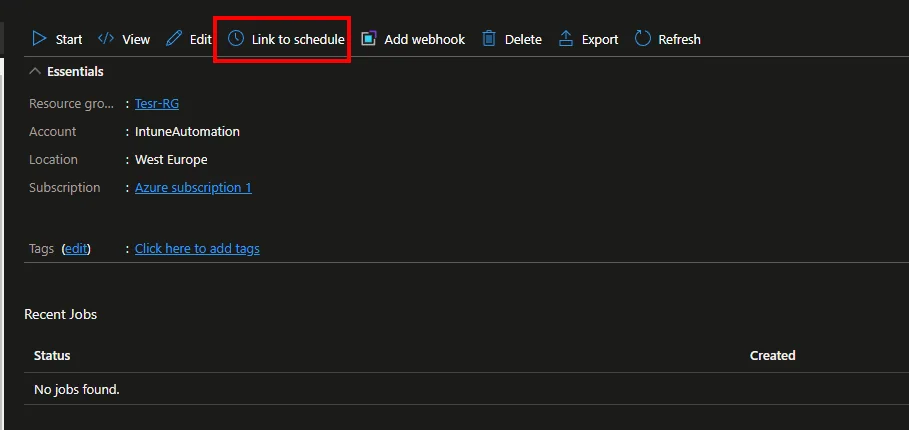
Task: Click the Location field label
Action: (53, 159)
